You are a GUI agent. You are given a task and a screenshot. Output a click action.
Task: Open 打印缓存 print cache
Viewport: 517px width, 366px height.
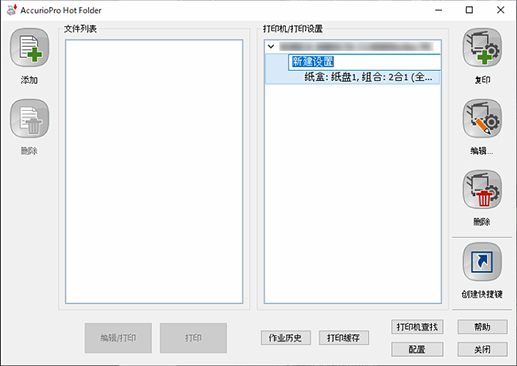[344, 338]
